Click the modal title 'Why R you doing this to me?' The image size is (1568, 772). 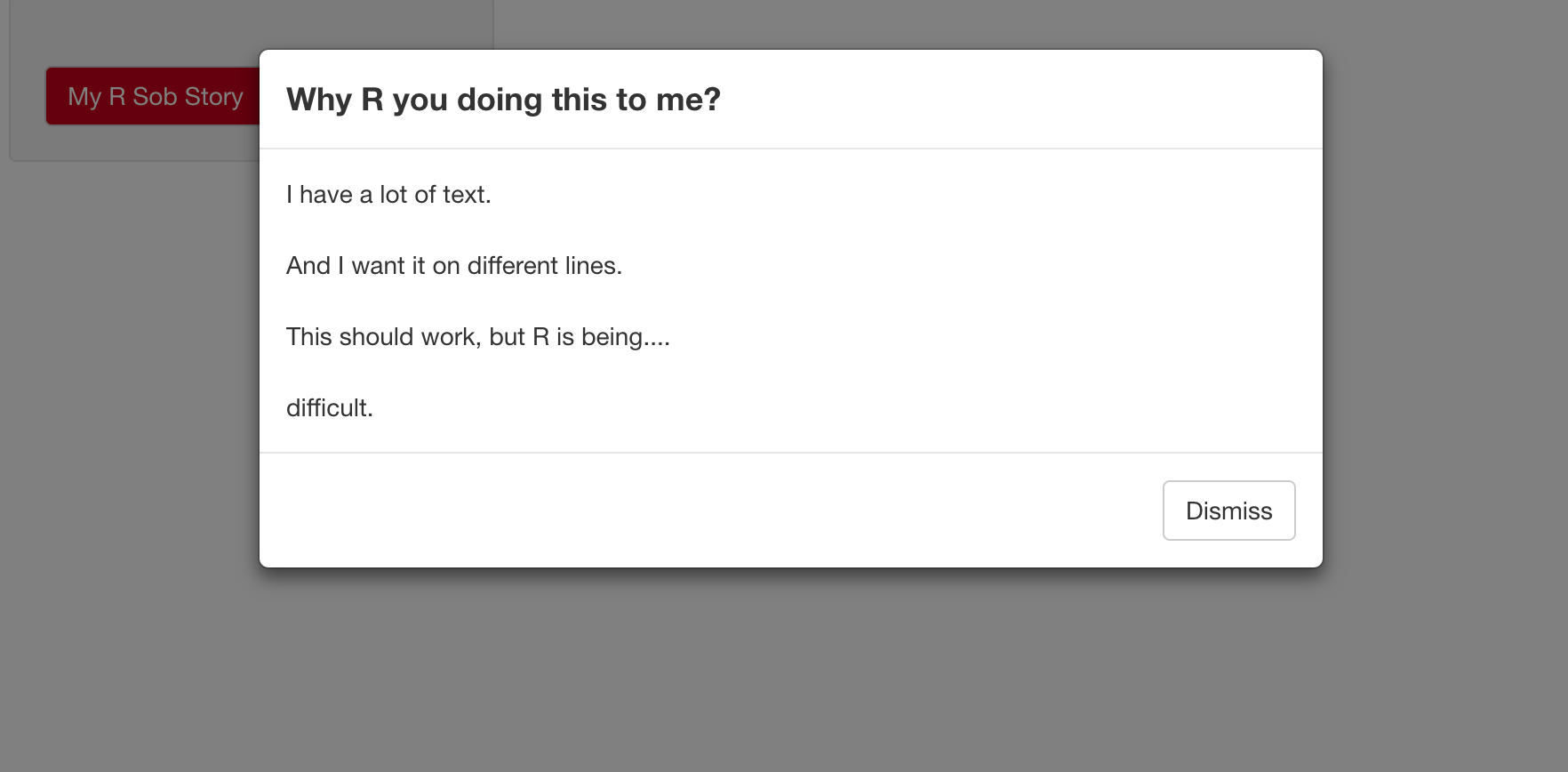(x=503, y=100)
